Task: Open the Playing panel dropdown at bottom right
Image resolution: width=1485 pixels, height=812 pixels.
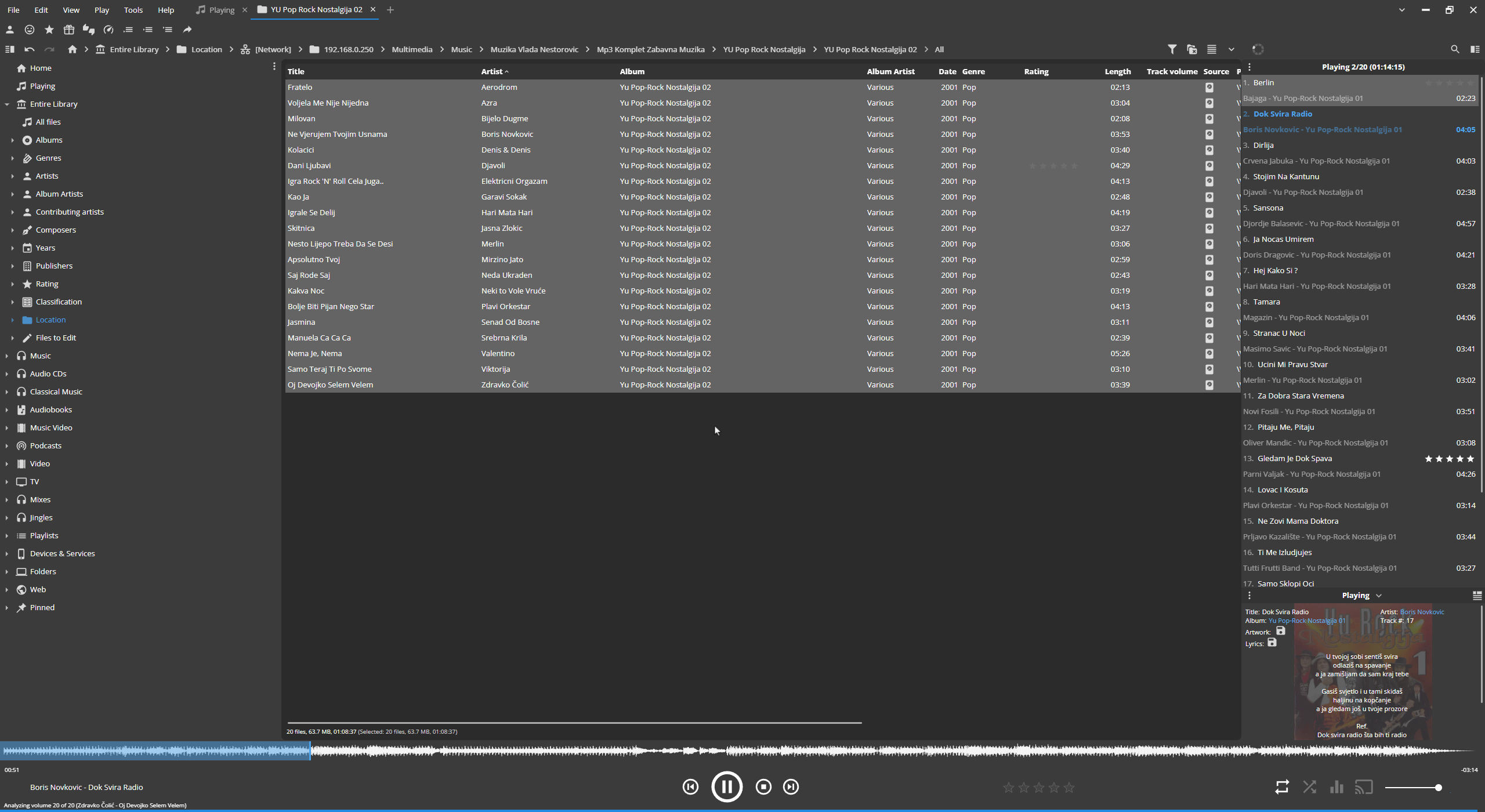Action: [x=1379, y=596]
